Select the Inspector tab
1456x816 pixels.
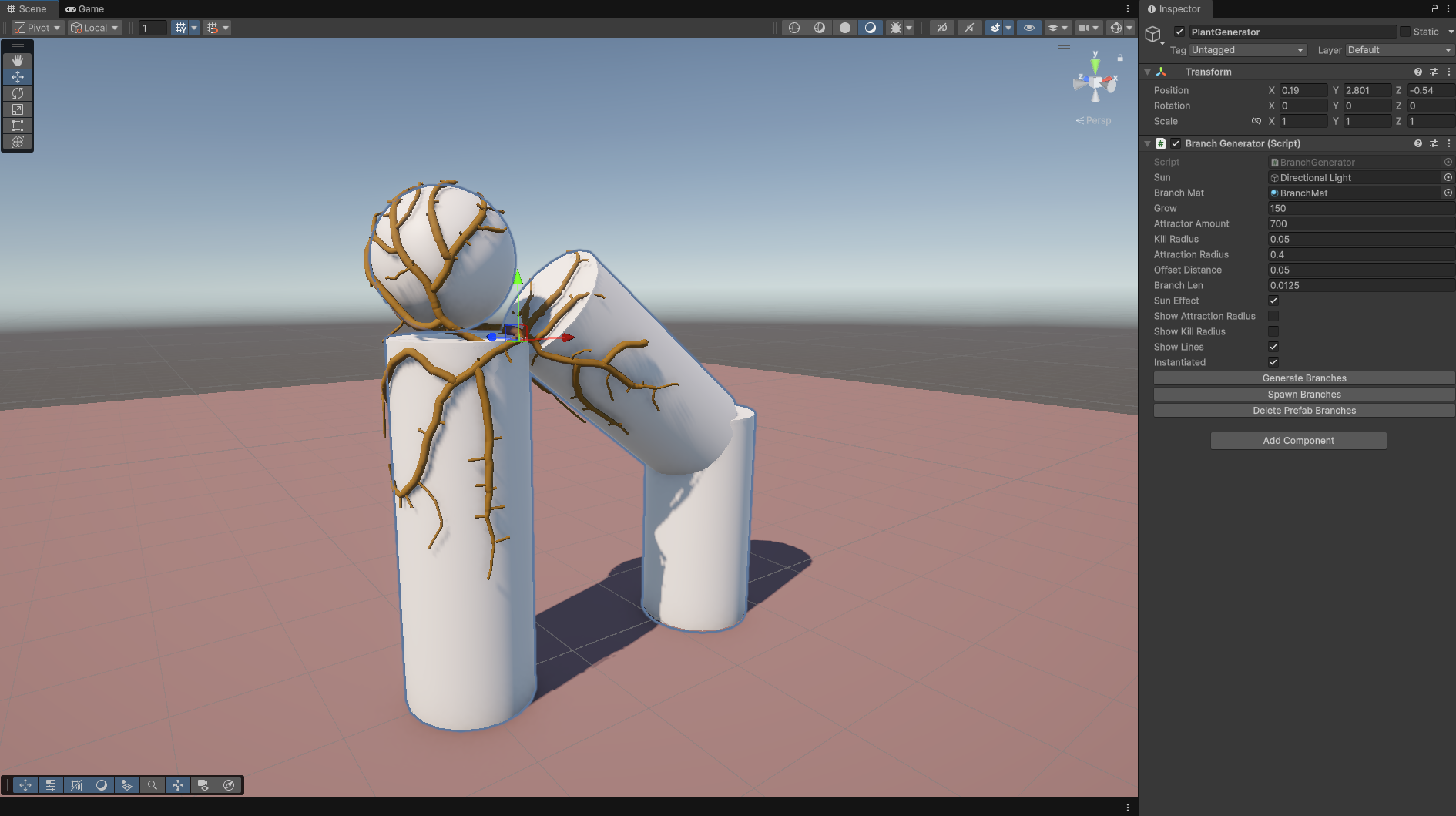coord(1174,9)
